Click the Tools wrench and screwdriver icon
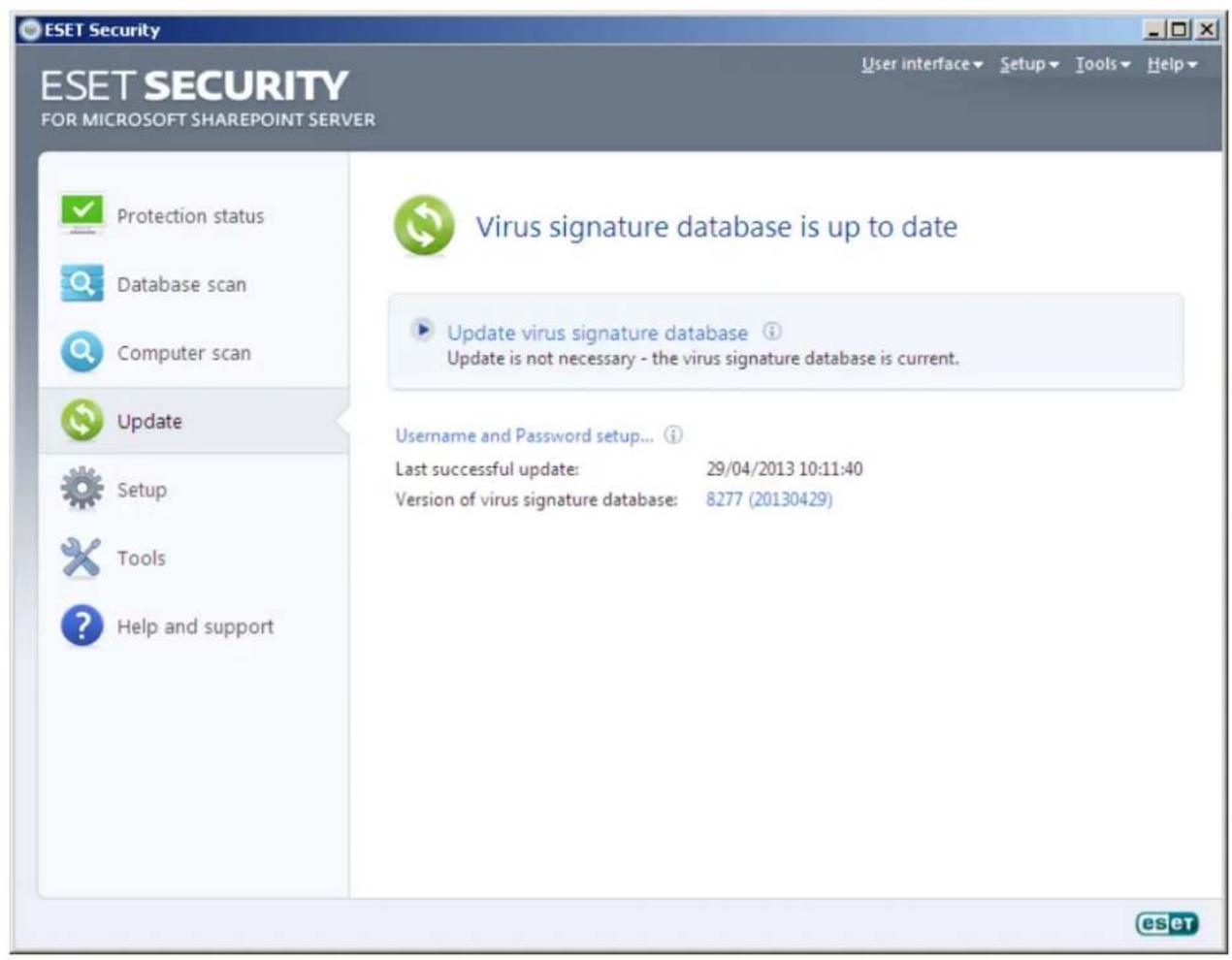This screenshot has height=960, width=1232. (81, 558)
